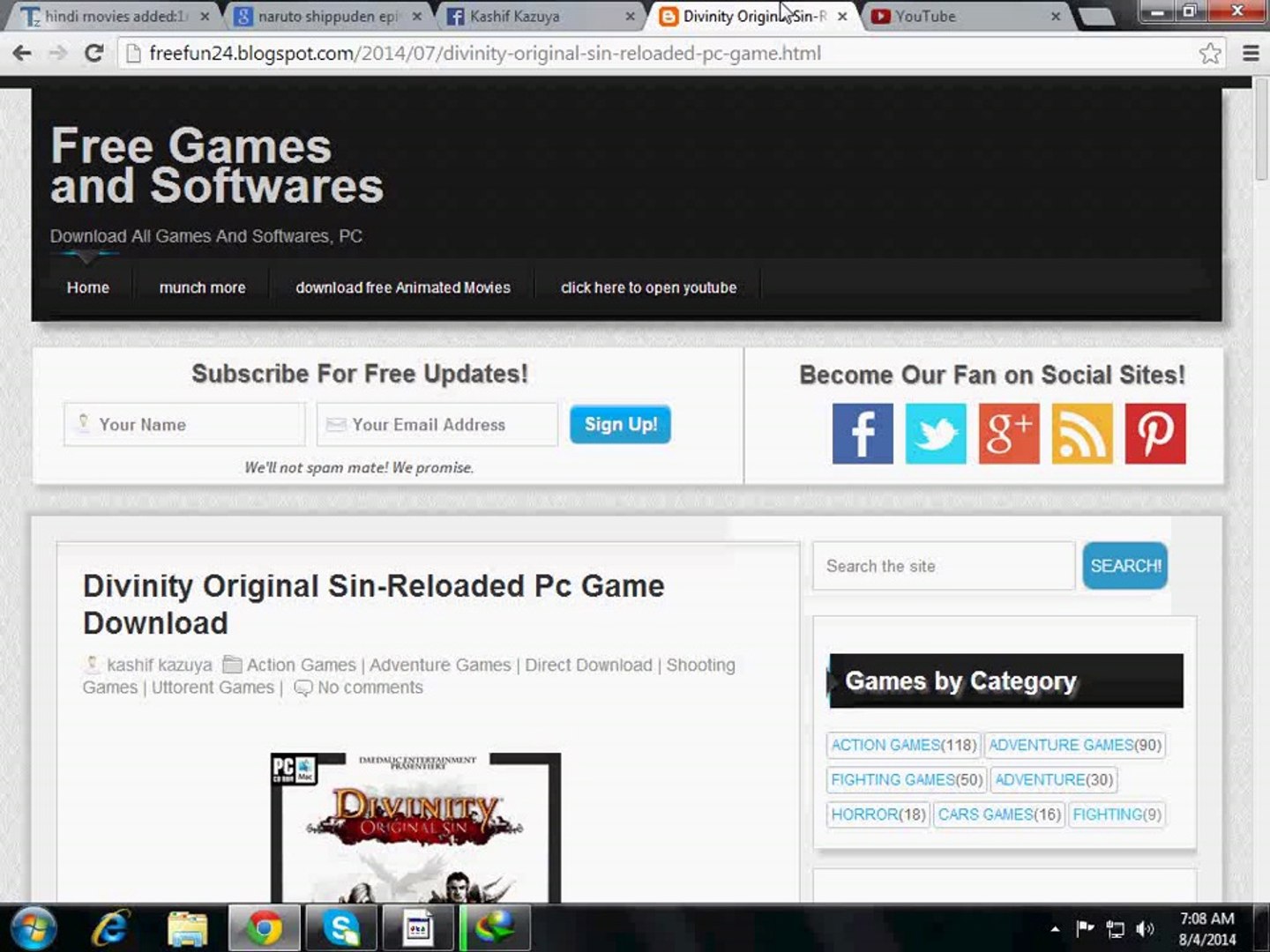Image resolution: width=1270 pixels, height=952 pixels.
Task: Open File Explorer from taskbar
Action: [x=188, y=928]
